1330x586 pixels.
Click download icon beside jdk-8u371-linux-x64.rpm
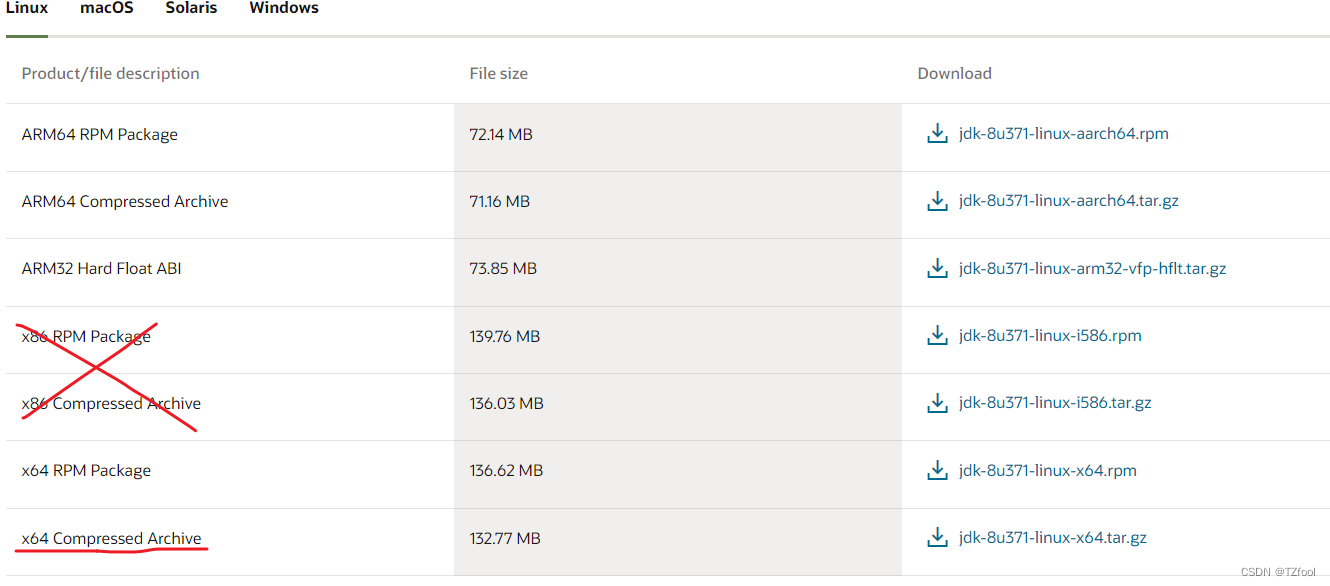click(x=937, y=470)
